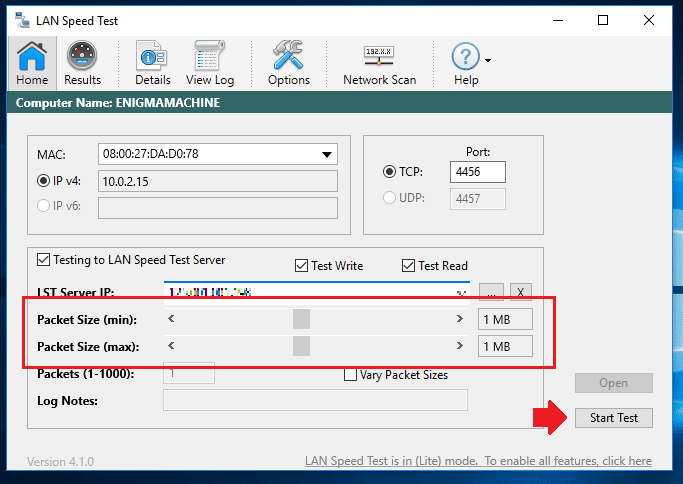Click the X button beside server IP

[521, 292]
